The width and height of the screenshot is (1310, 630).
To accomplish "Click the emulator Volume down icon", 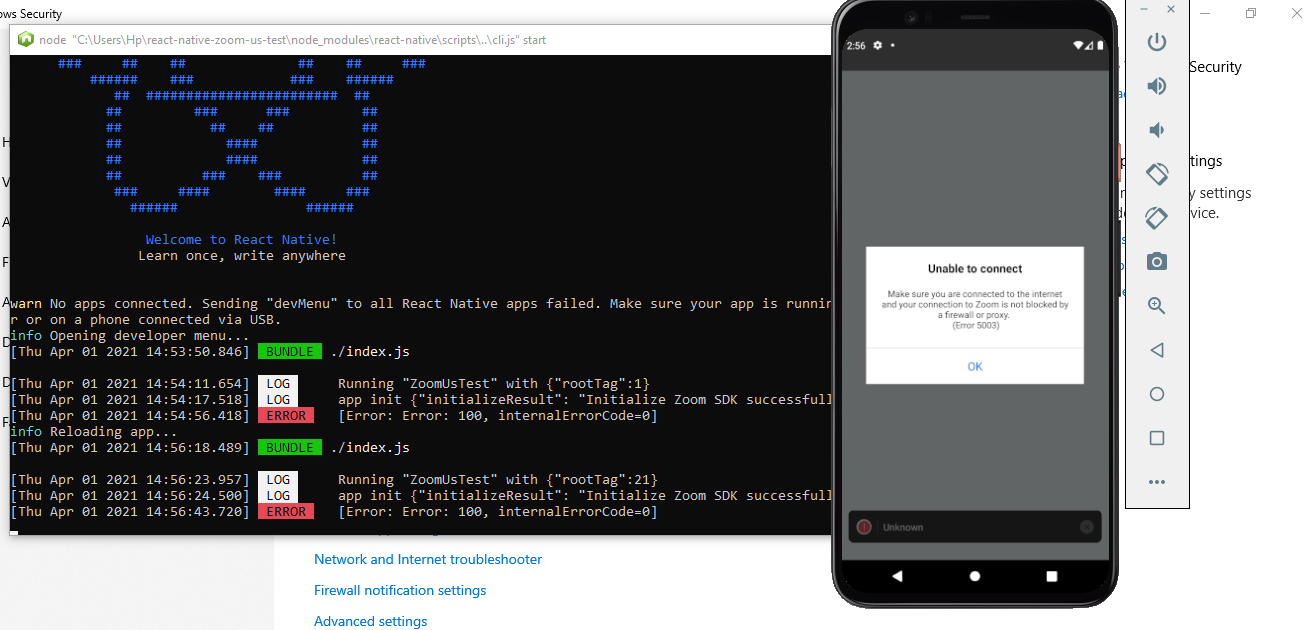I will click(1156, 130).
